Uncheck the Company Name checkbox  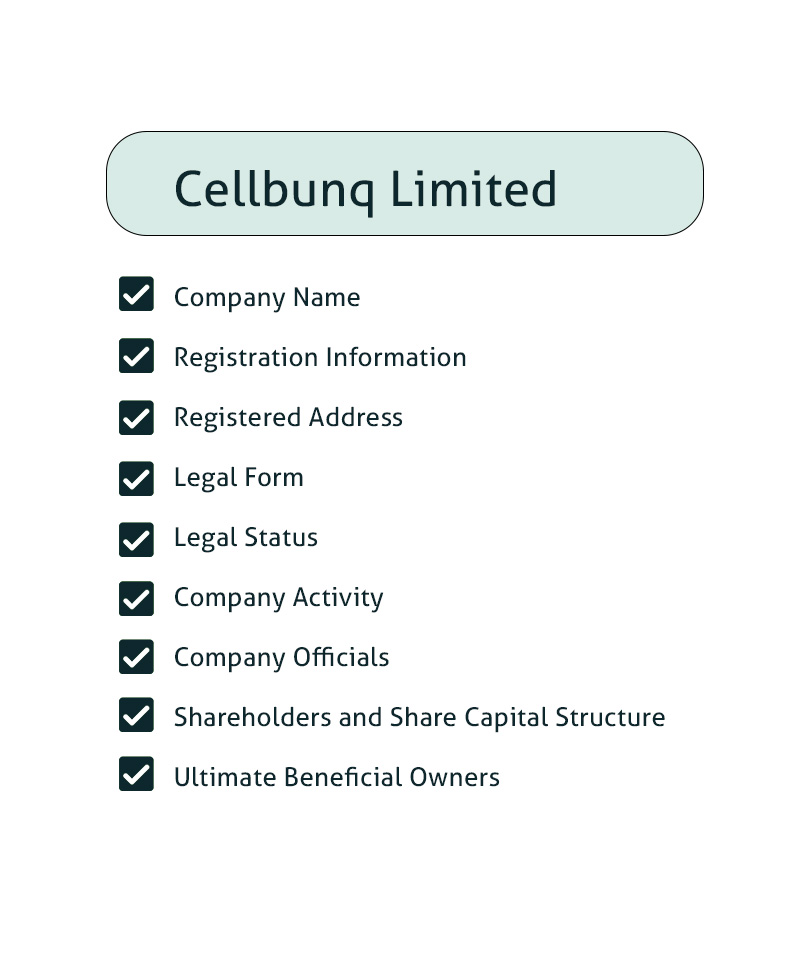pyautogui.click(x=136, y=294)
